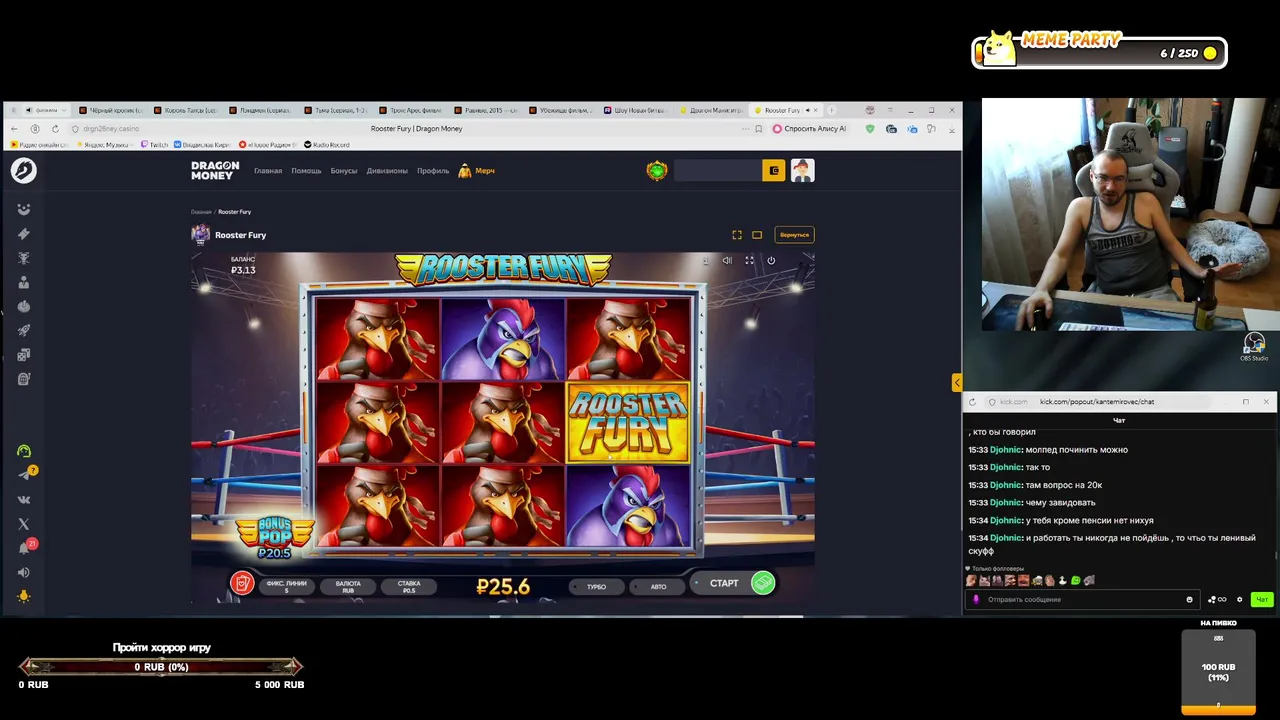Open new browser tab plus button
Screen dimensions: 1280x720
point(832,110)
